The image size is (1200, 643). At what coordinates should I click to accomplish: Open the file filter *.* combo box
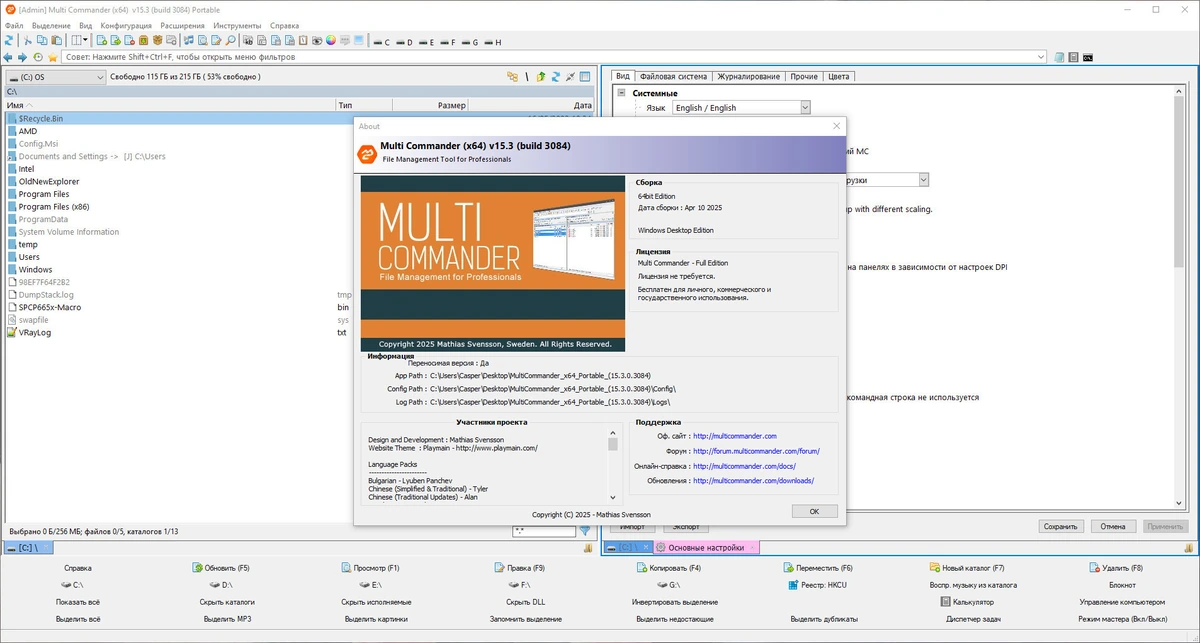544,531
